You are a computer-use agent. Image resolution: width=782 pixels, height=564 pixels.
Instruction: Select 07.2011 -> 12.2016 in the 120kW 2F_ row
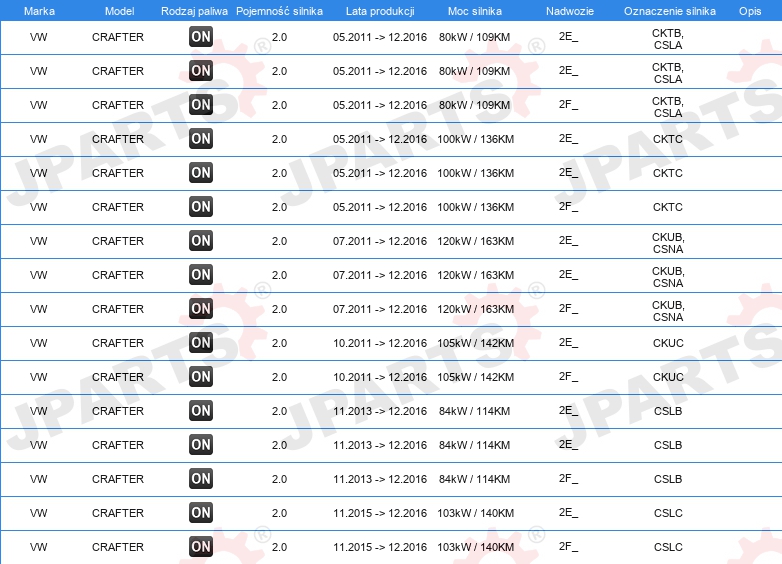(380, 309)
